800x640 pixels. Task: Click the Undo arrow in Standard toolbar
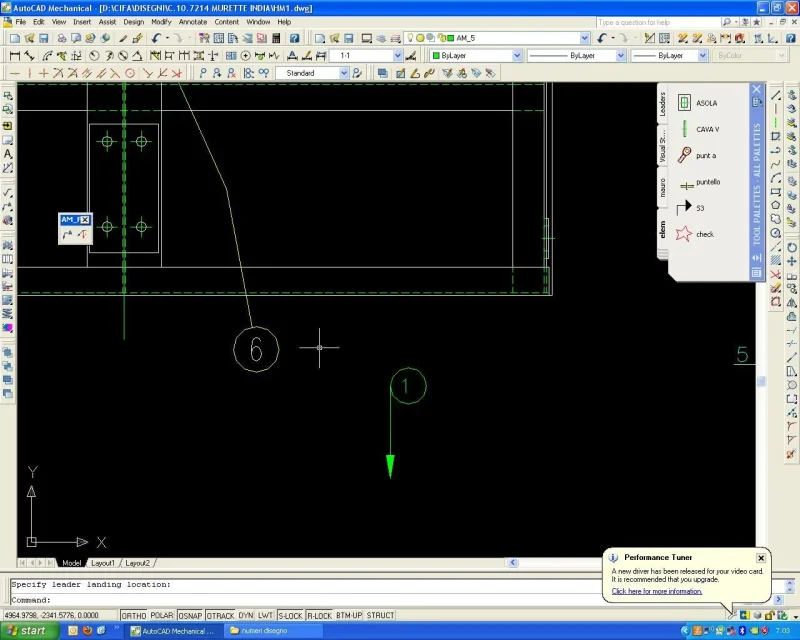[156, 38]
